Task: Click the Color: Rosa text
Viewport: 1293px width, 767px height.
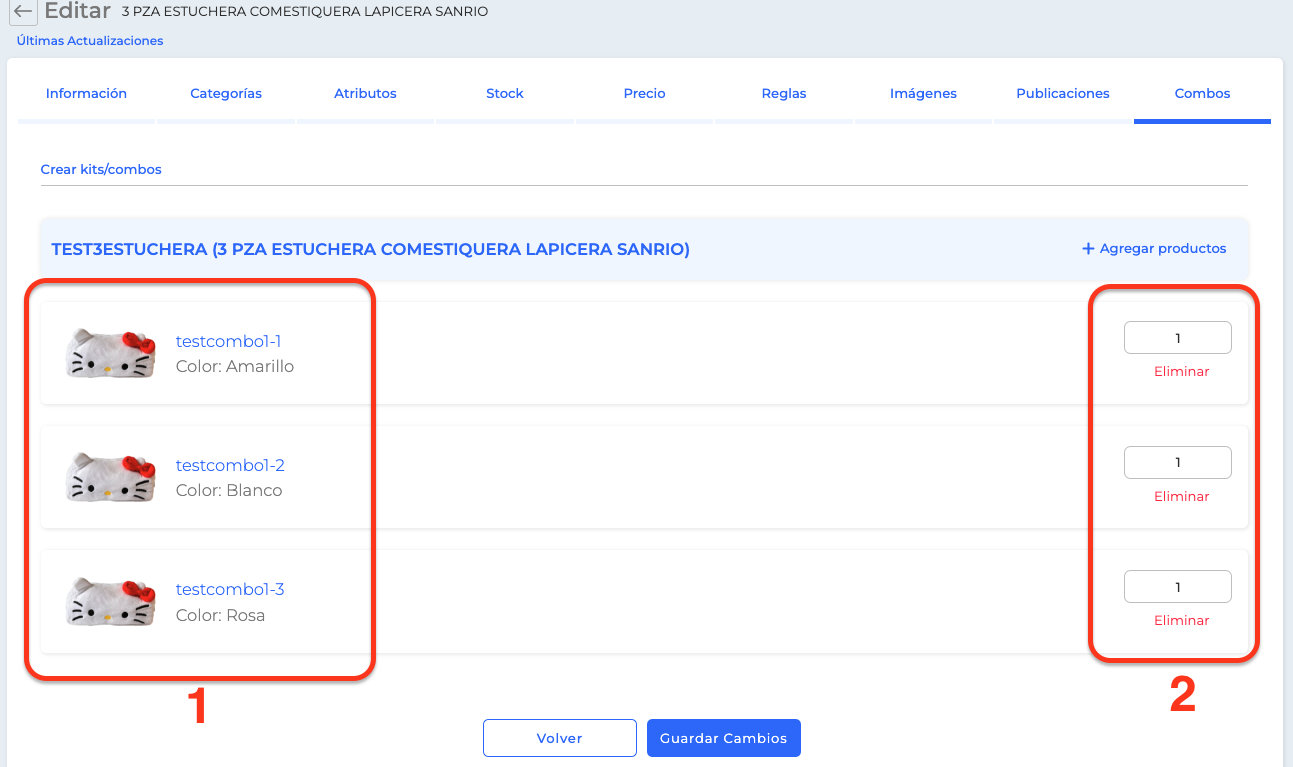Action: point(220,615)
